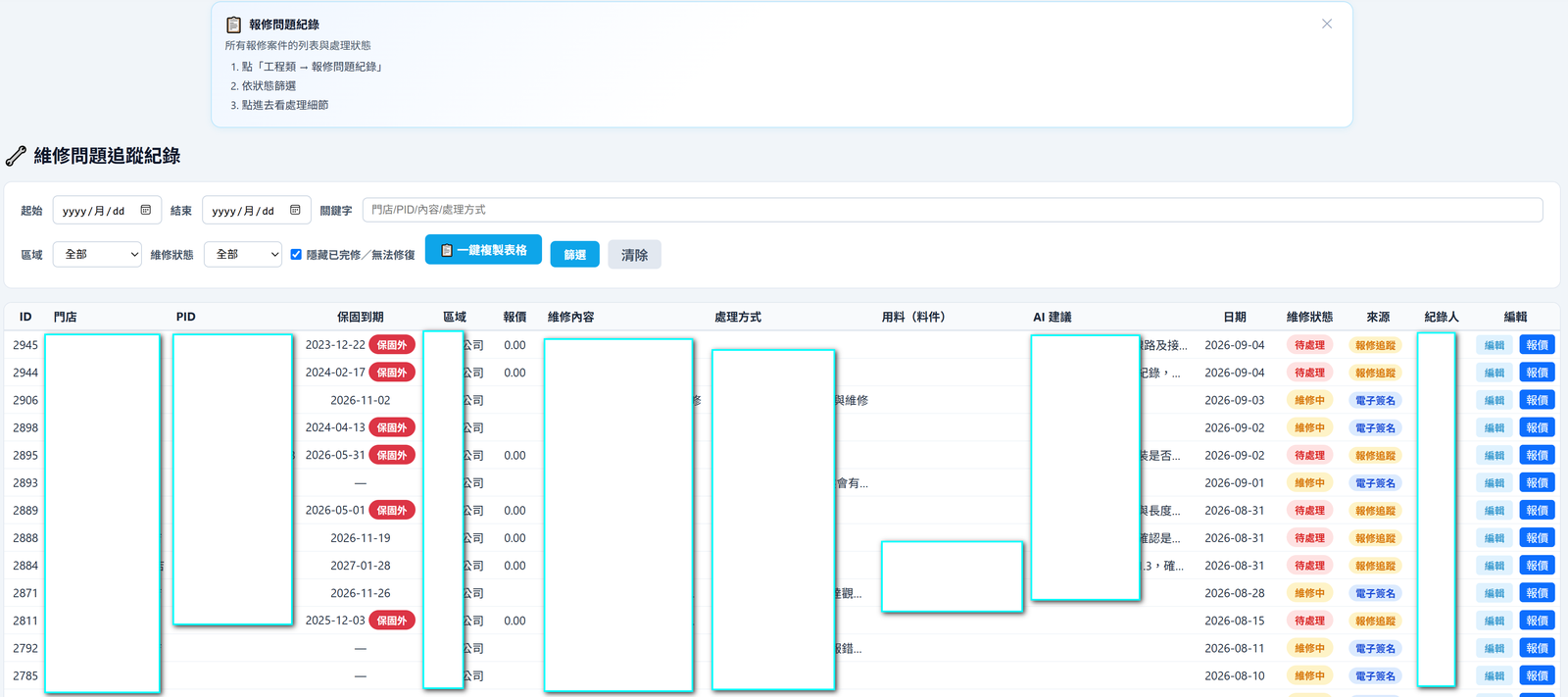Edit record 2906 with its 編輯 button
1568x697 pixels.
point(1494,400)
